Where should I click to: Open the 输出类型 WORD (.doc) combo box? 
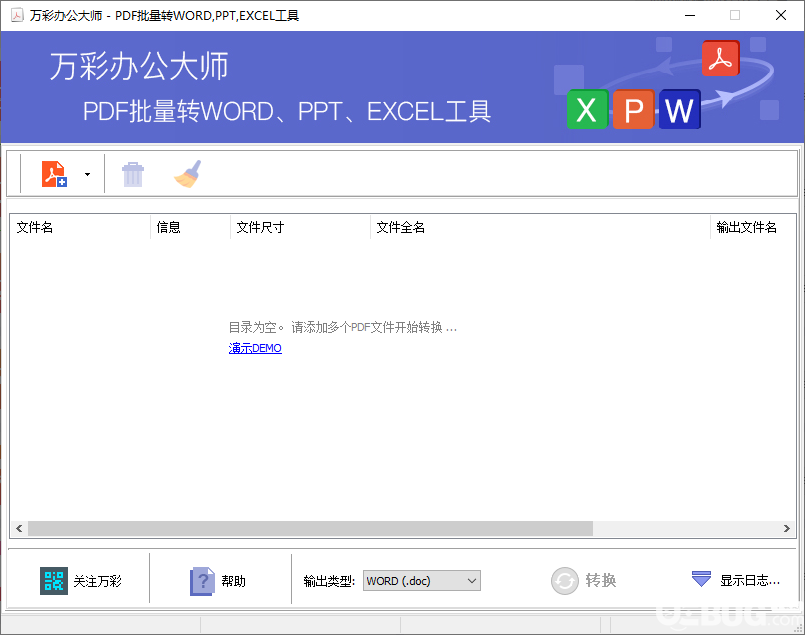coord(421,581)
